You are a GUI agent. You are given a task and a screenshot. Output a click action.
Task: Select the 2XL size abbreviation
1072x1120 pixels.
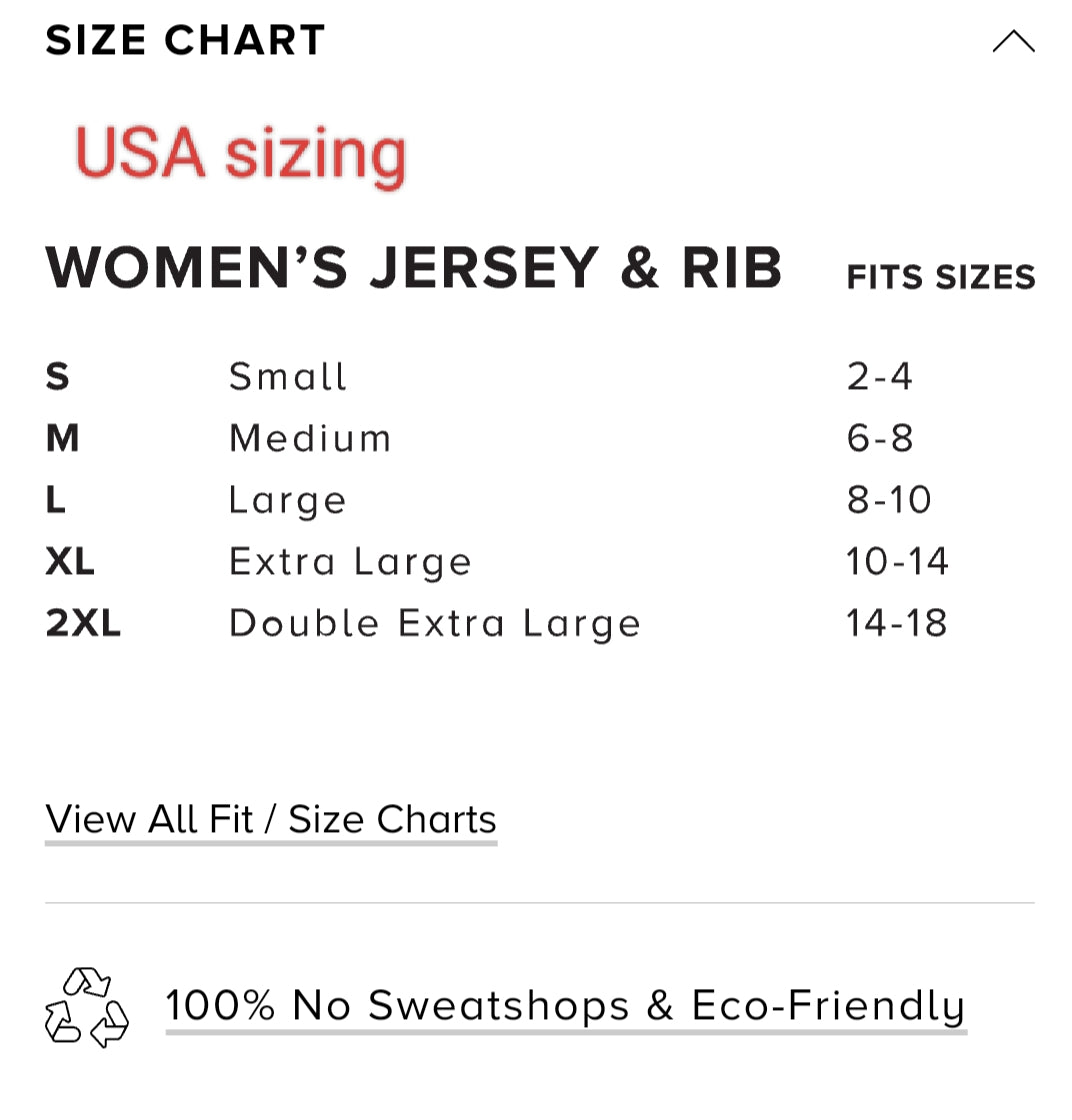(x=83, y=624)
